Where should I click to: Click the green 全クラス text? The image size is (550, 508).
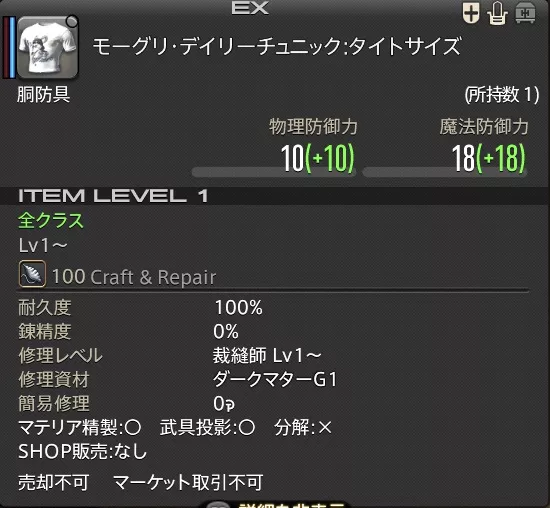(x=51, y=220)
